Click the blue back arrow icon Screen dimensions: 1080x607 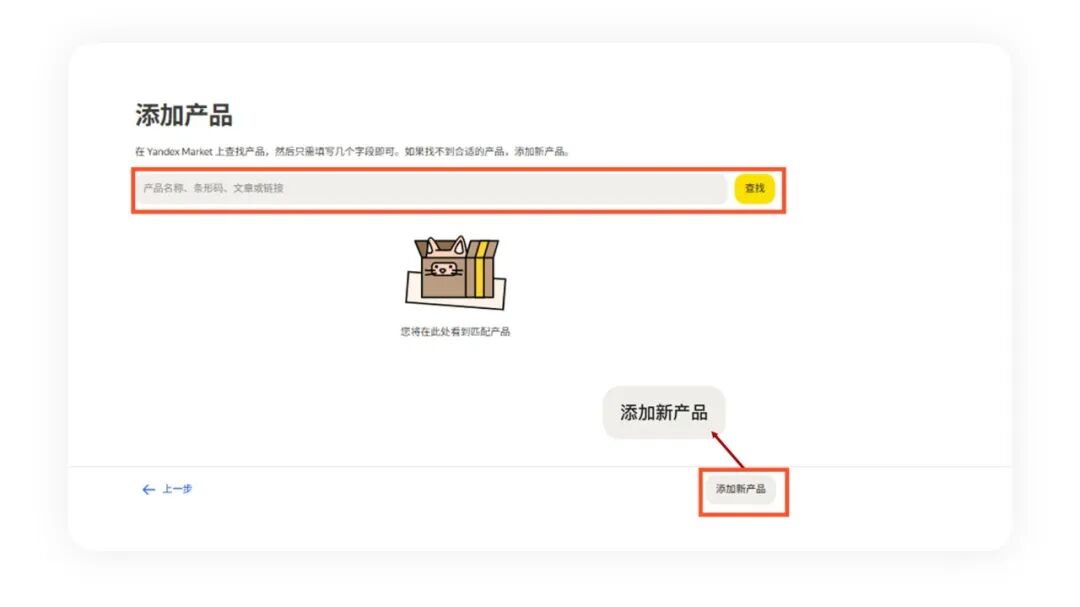148,489
